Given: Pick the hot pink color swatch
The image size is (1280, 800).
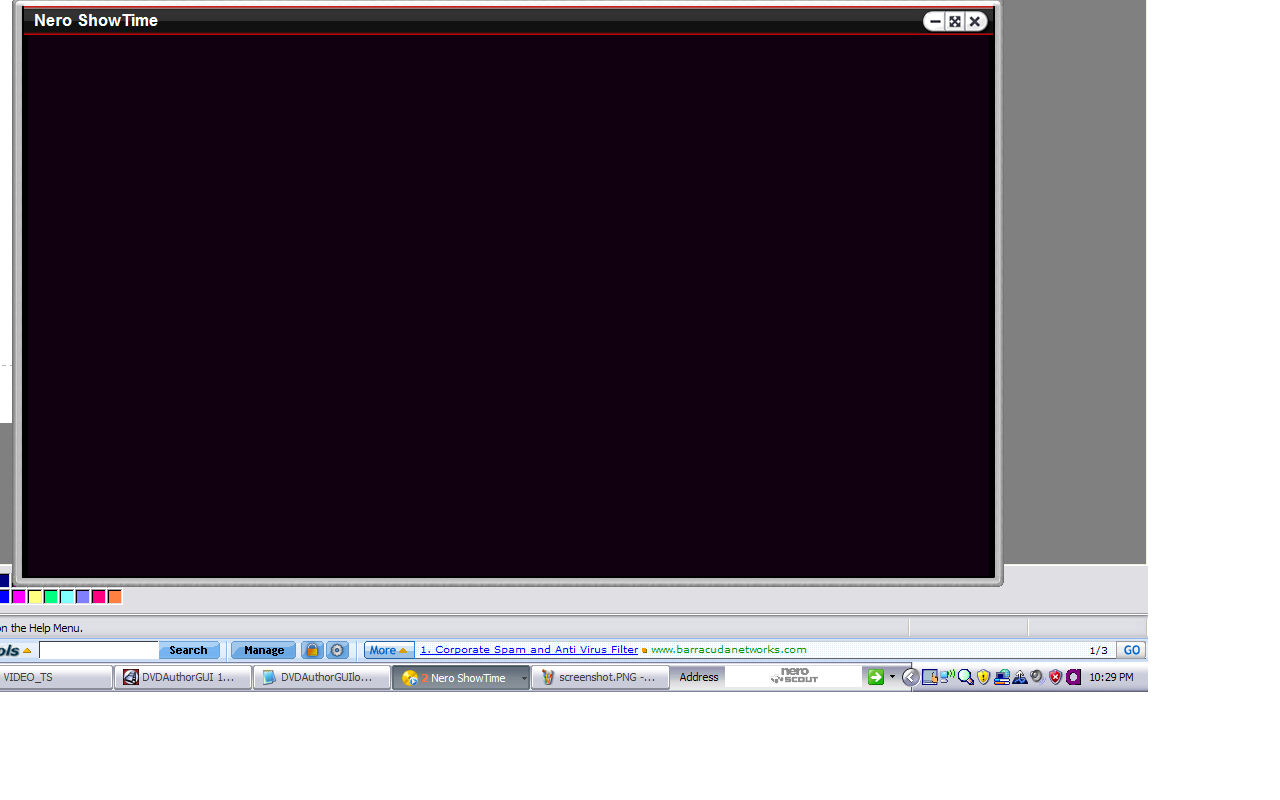Looking at the screenshot, I should pos(99,597).
